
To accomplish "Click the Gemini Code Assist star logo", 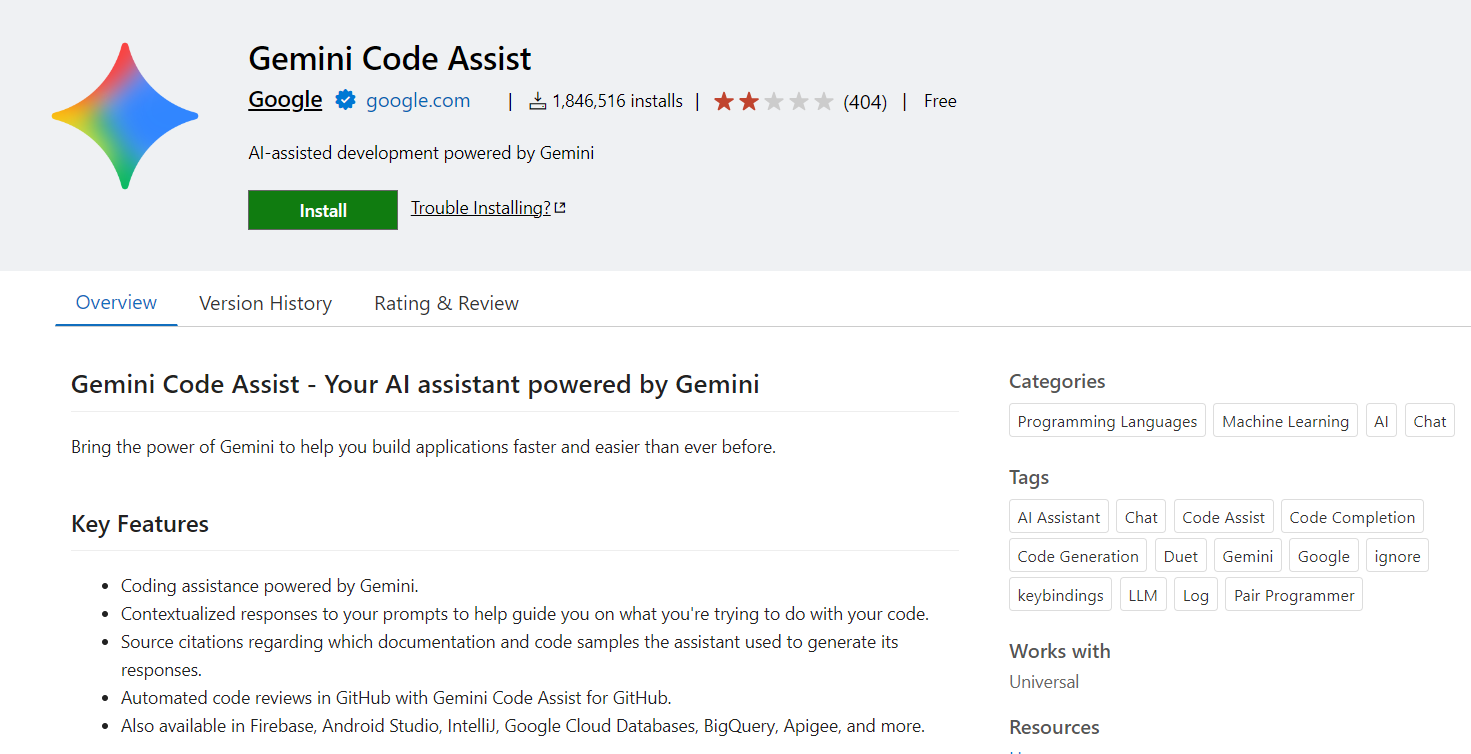I will point(125,116).
